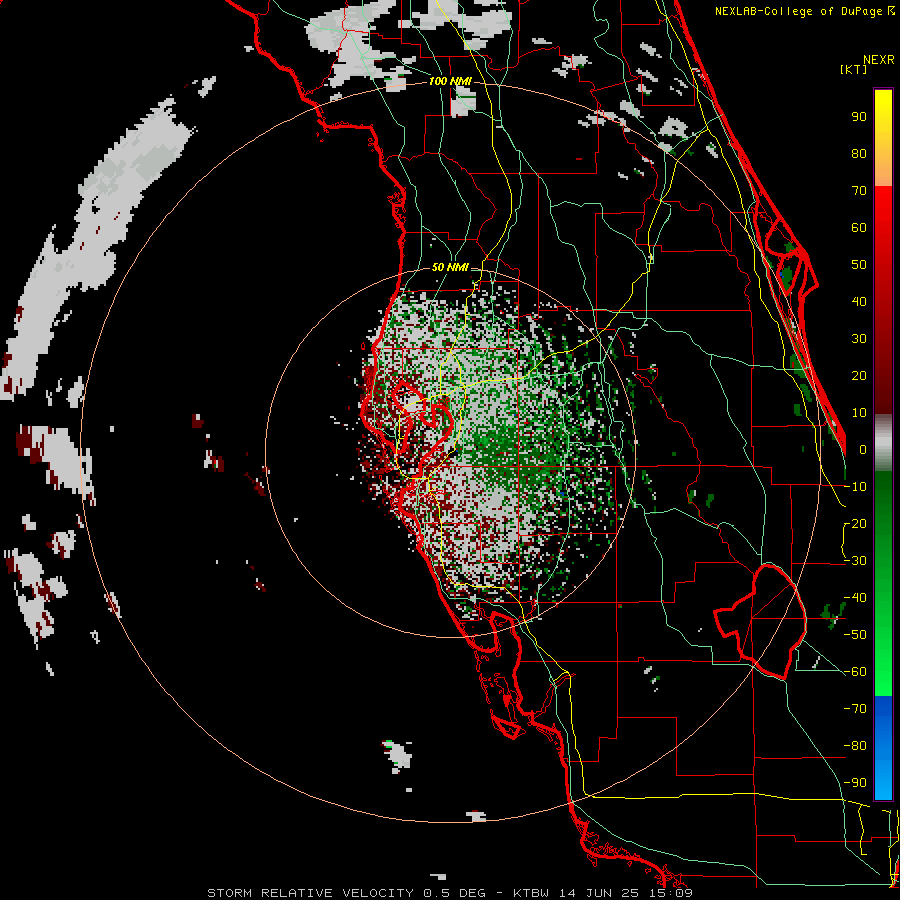
Task: Click the -40 scale value
Action: click(855, 598)
